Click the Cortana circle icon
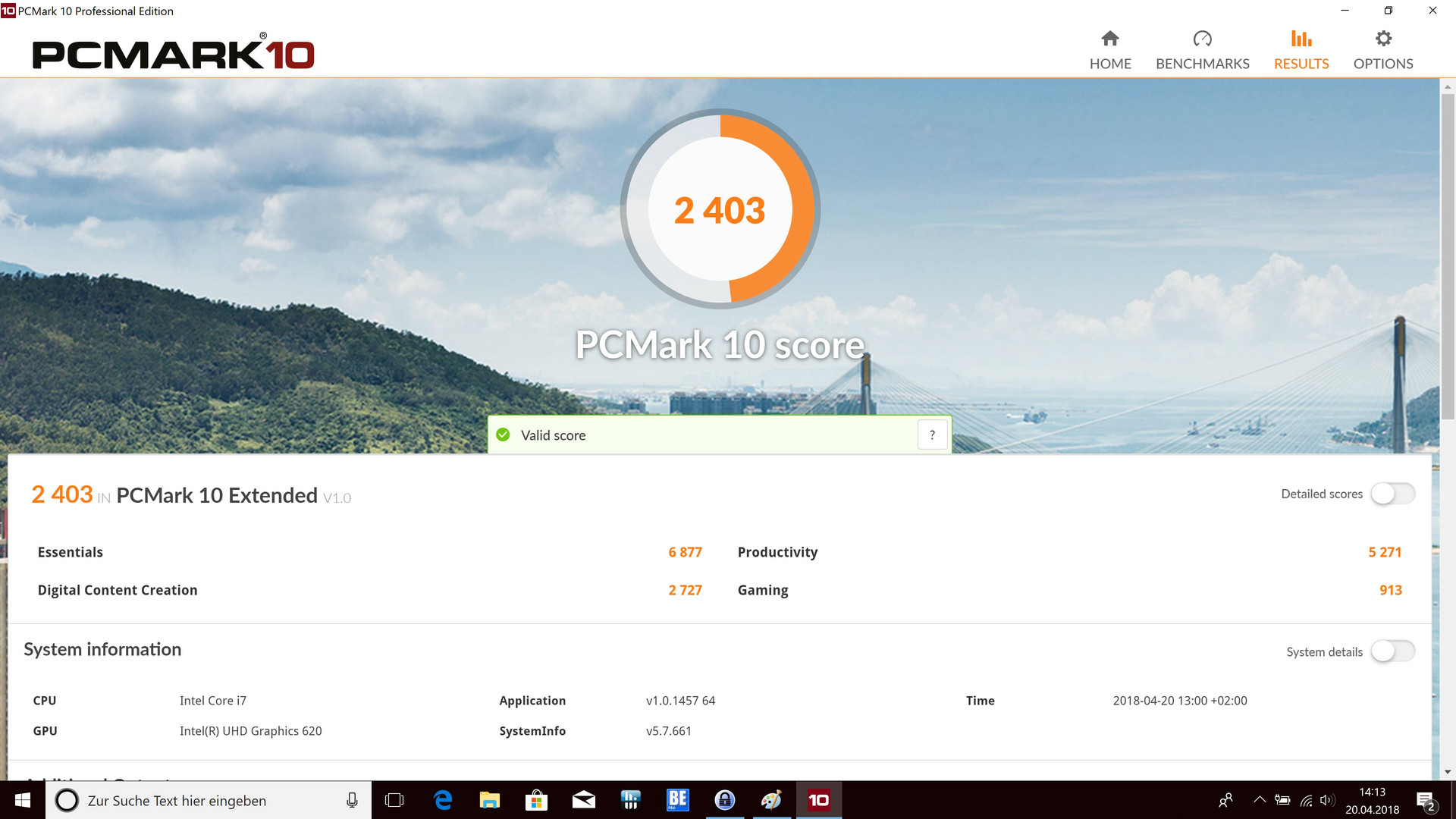Screen dimensions: 1456x819 coord(67,800)
